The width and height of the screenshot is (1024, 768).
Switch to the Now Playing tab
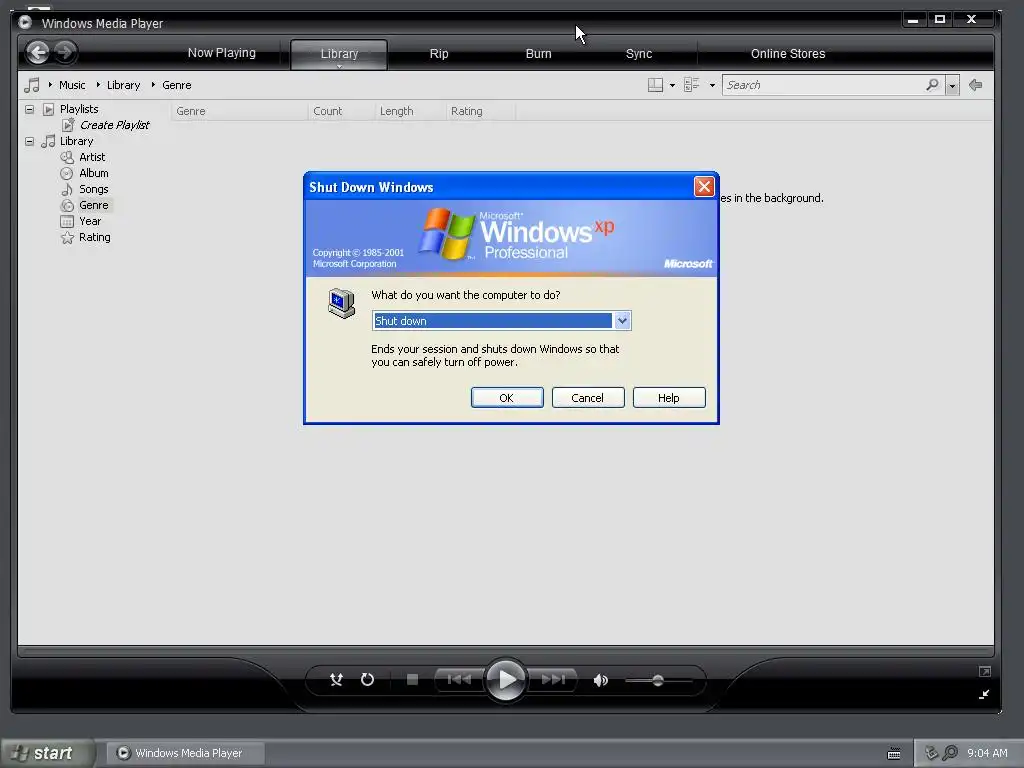221,53
